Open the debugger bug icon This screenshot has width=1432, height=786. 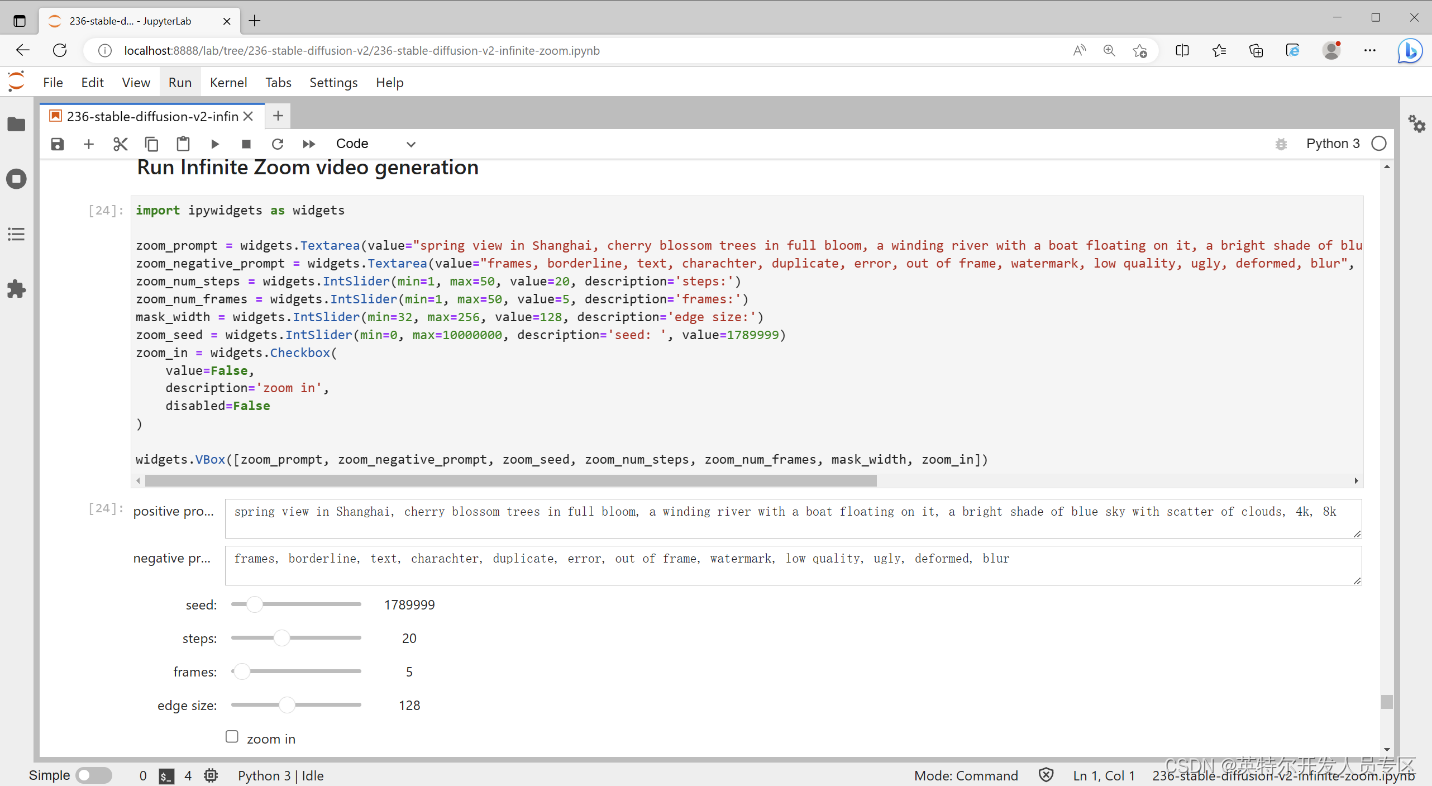1281,144
